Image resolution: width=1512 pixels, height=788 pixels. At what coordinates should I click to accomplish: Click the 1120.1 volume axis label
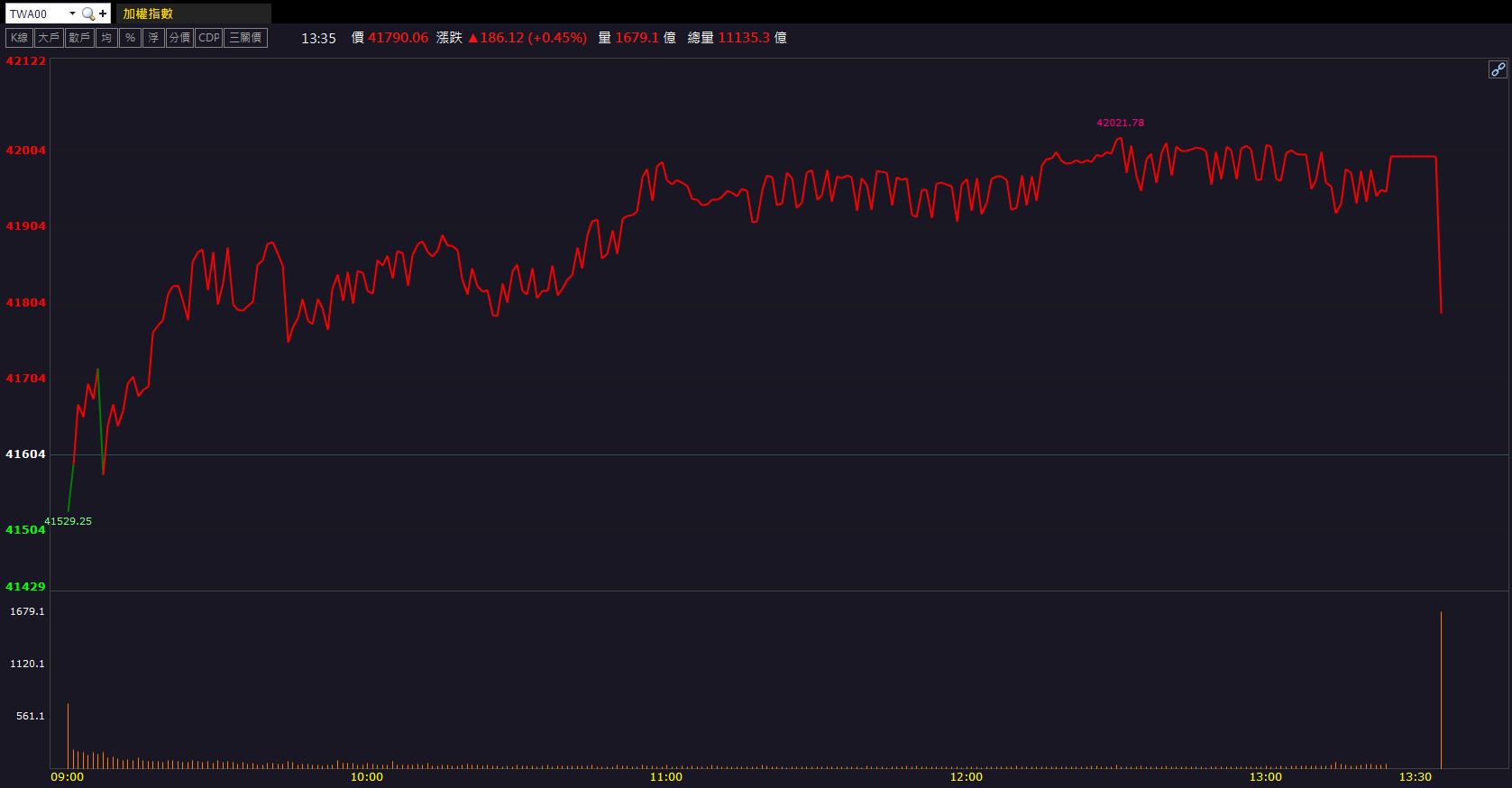[27, 664]
